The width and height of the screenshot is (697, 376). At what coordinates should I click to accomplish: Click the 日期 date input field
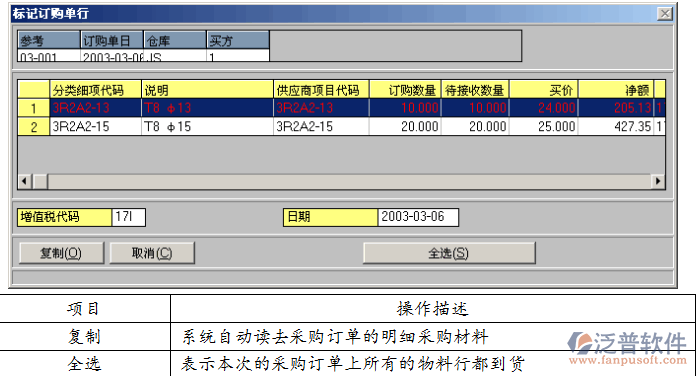click(x=418, y=217)
